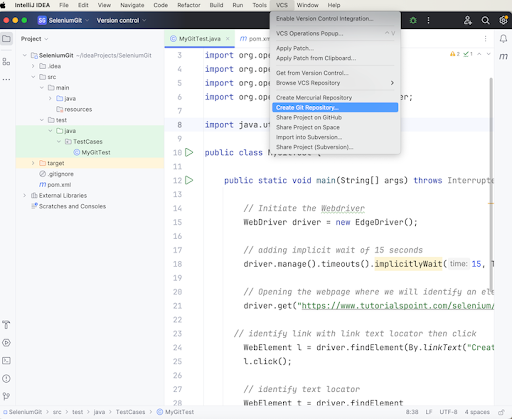
Task: Open editor tabs options menu
Action: tap(485, 39)
